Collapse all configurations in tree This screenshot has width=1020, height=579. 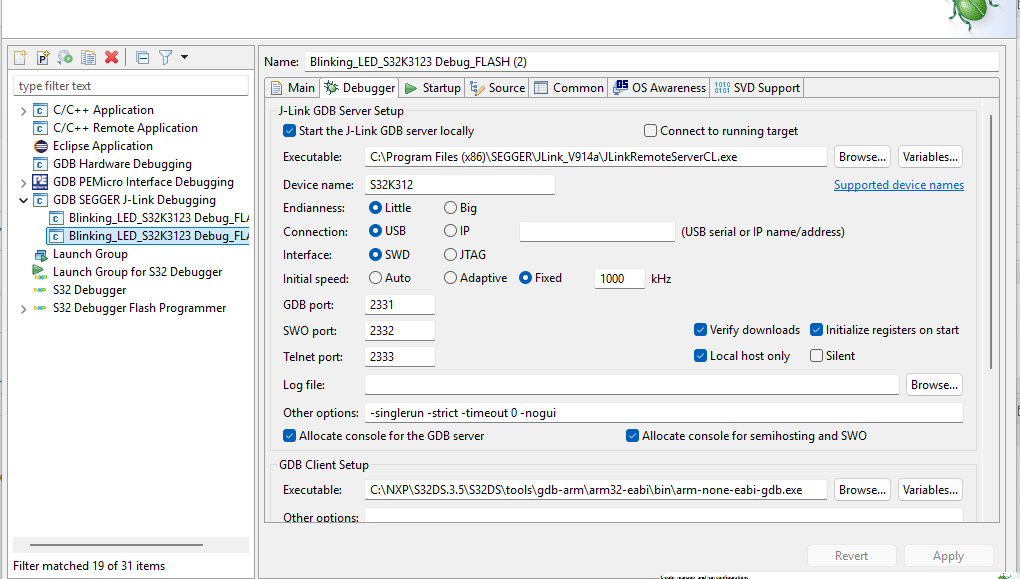click(142, 57)
